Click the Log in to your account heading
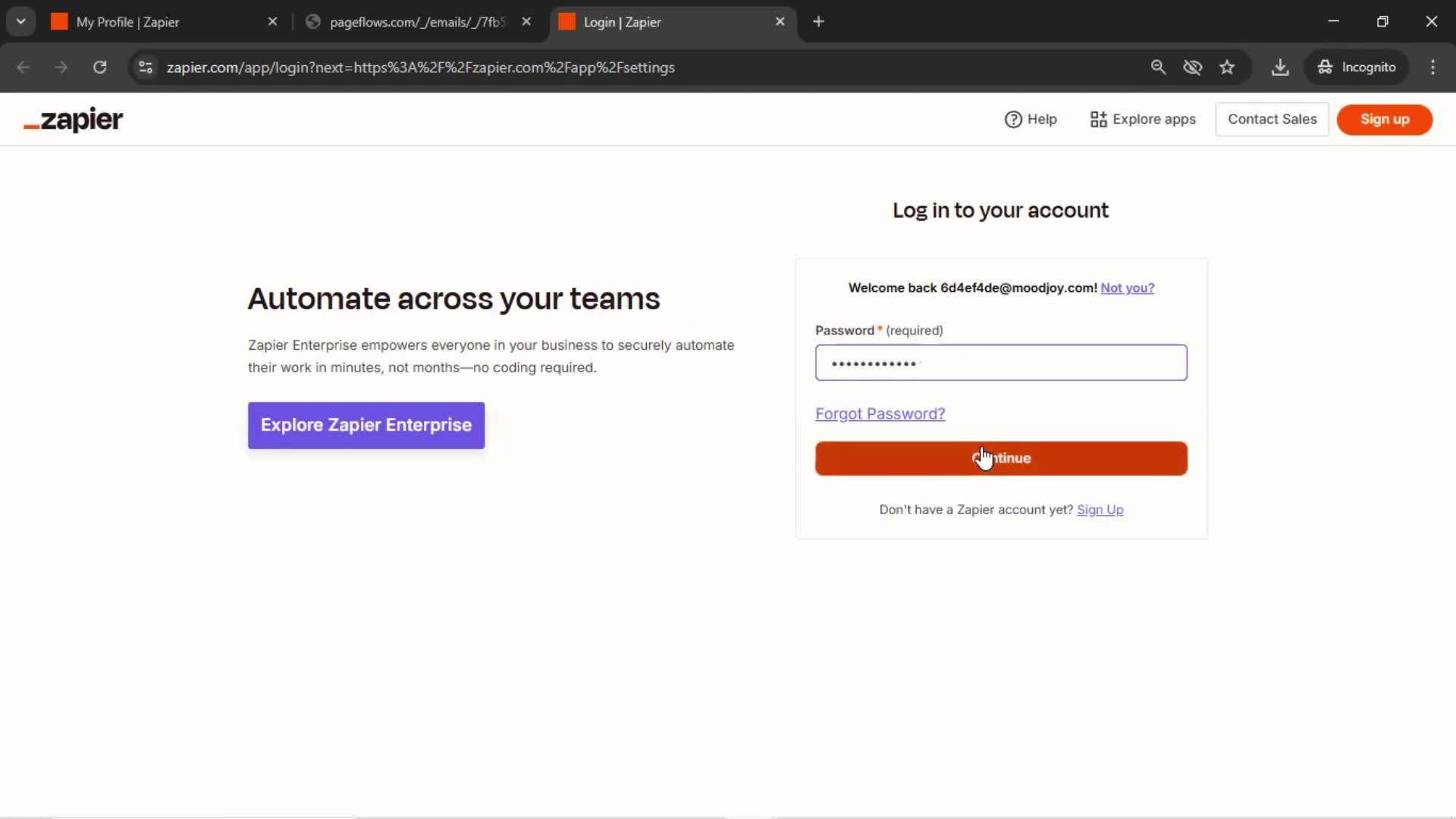The height and width of the screenshot is (819, 1456). (1000, 210)
